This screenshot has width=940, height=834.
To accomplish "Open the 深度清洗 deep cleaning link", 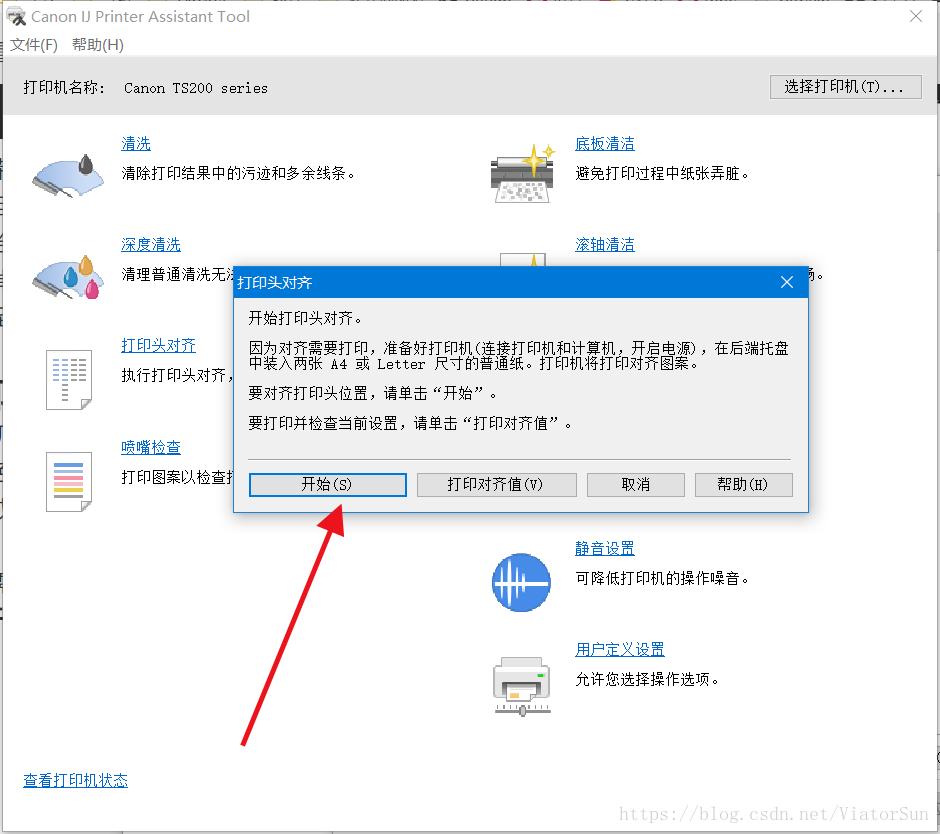I will pyautogui.click(x=150, y=245).
